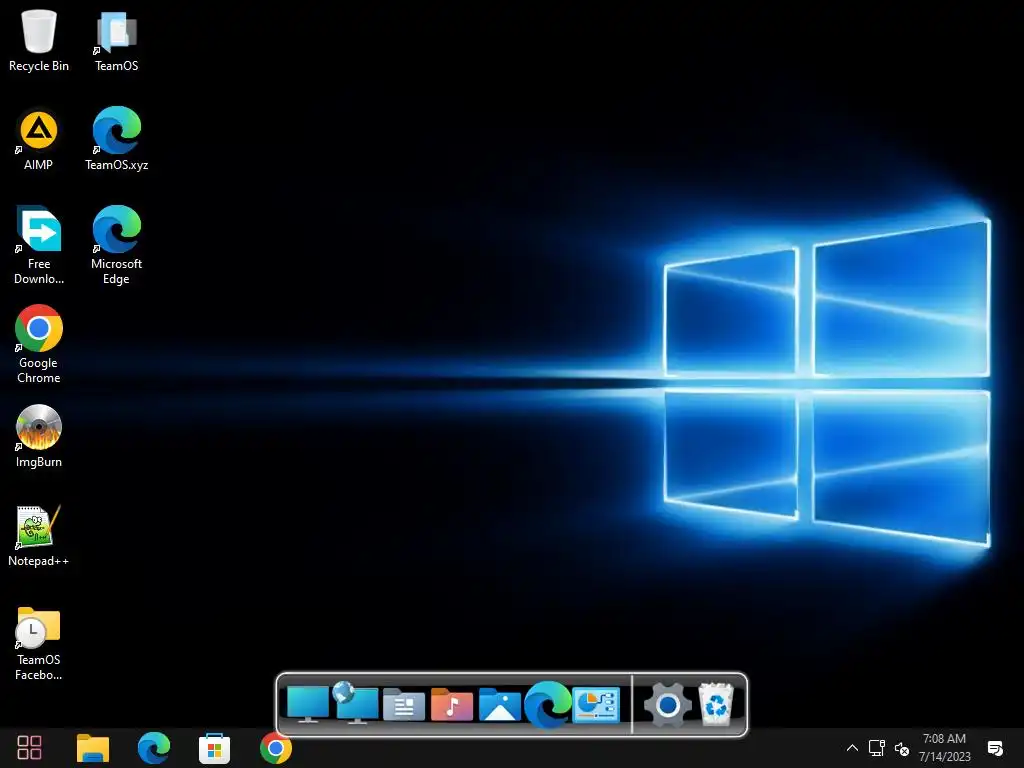Image resolution: width=1024 pixels, height=768 pixels.
Task: Open the Pictures folder in the dock
Action: [x=500, y=705]
